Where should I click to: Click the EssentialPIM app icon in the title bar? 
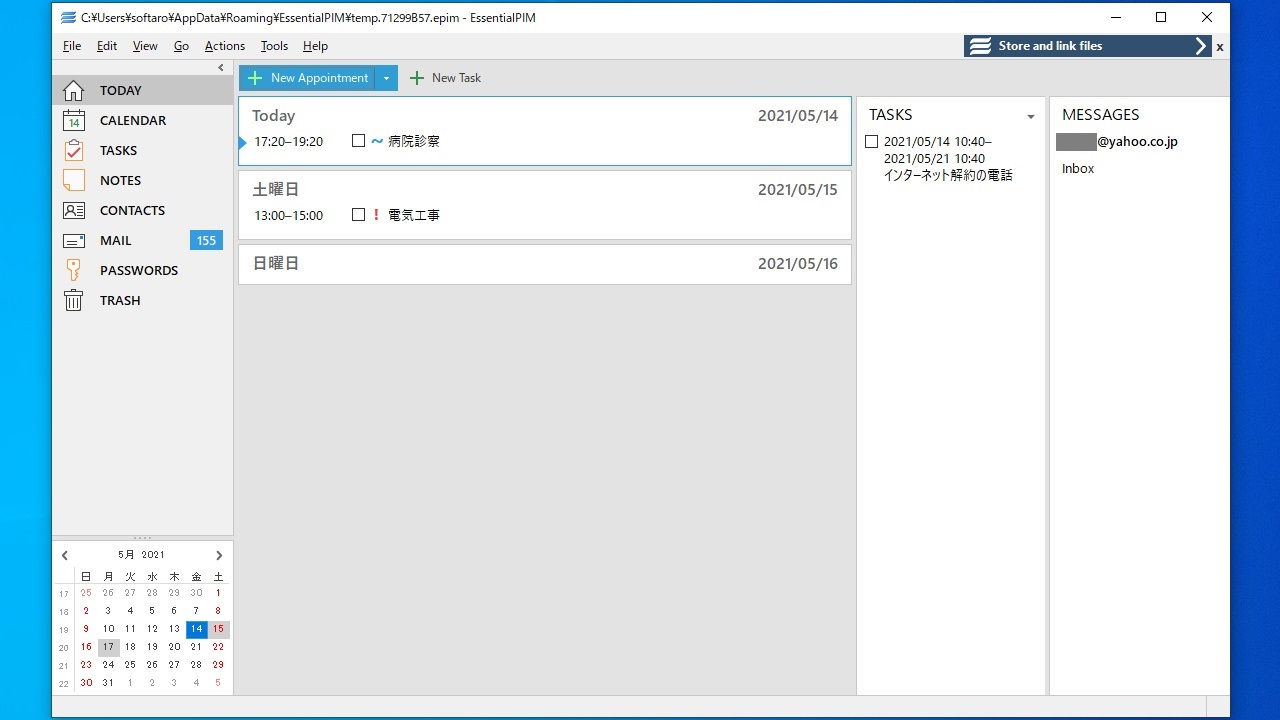pyautogui.click(x=68, y=17)
